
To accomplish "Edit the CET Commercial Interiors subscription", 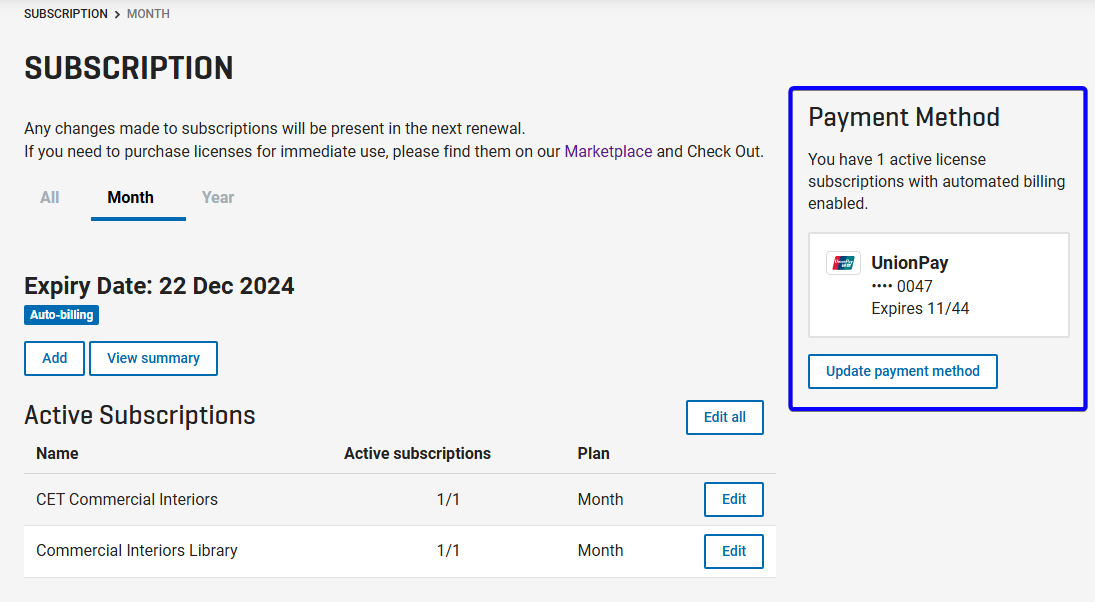I will [734, 499].
